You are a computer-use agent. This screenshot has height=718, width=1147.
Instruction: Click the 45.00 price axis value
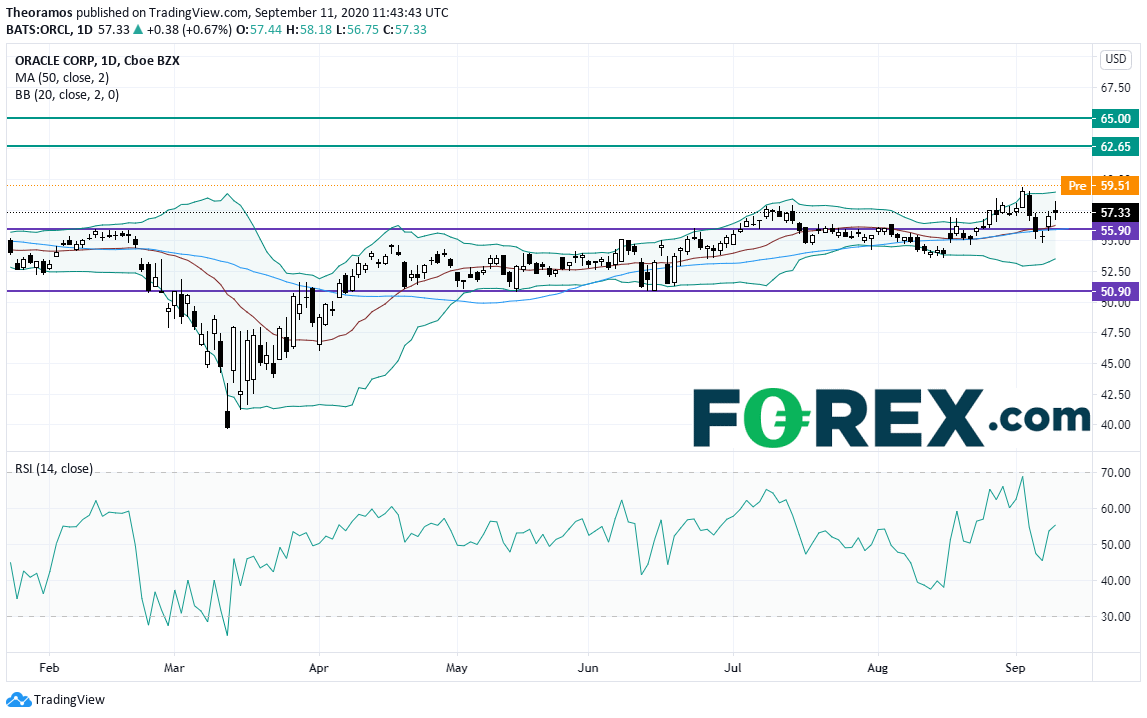click(x=1116, y=363)
